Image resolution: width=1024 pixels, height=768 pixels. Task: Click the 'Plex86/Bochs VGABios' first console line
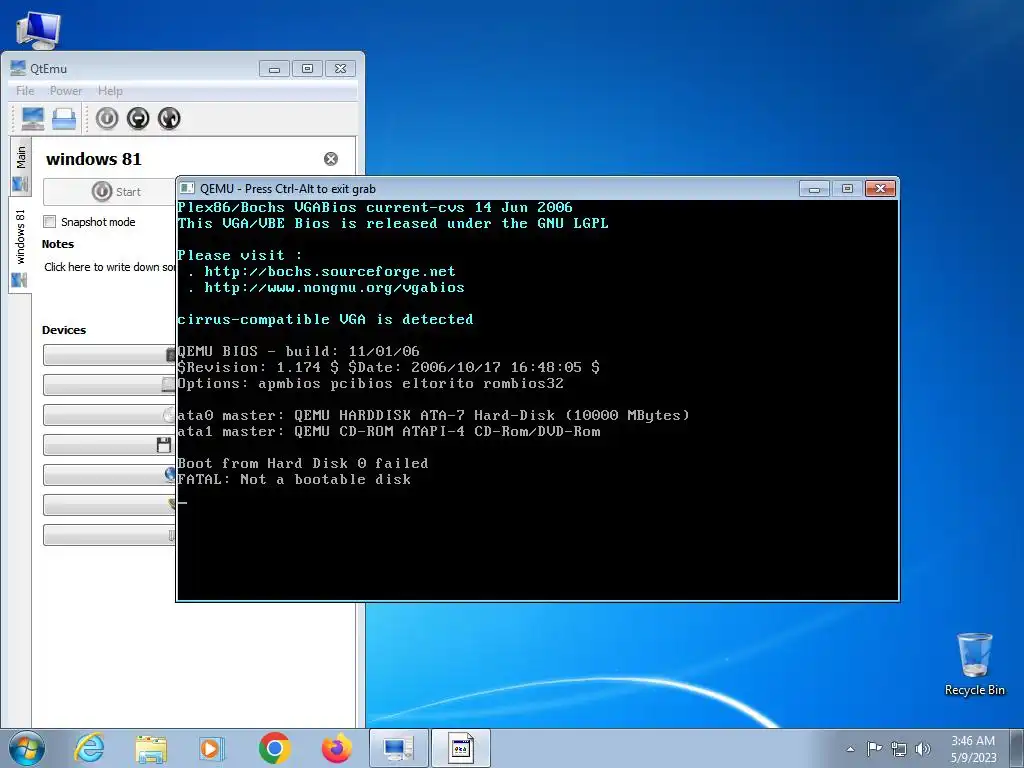(375, 208)
